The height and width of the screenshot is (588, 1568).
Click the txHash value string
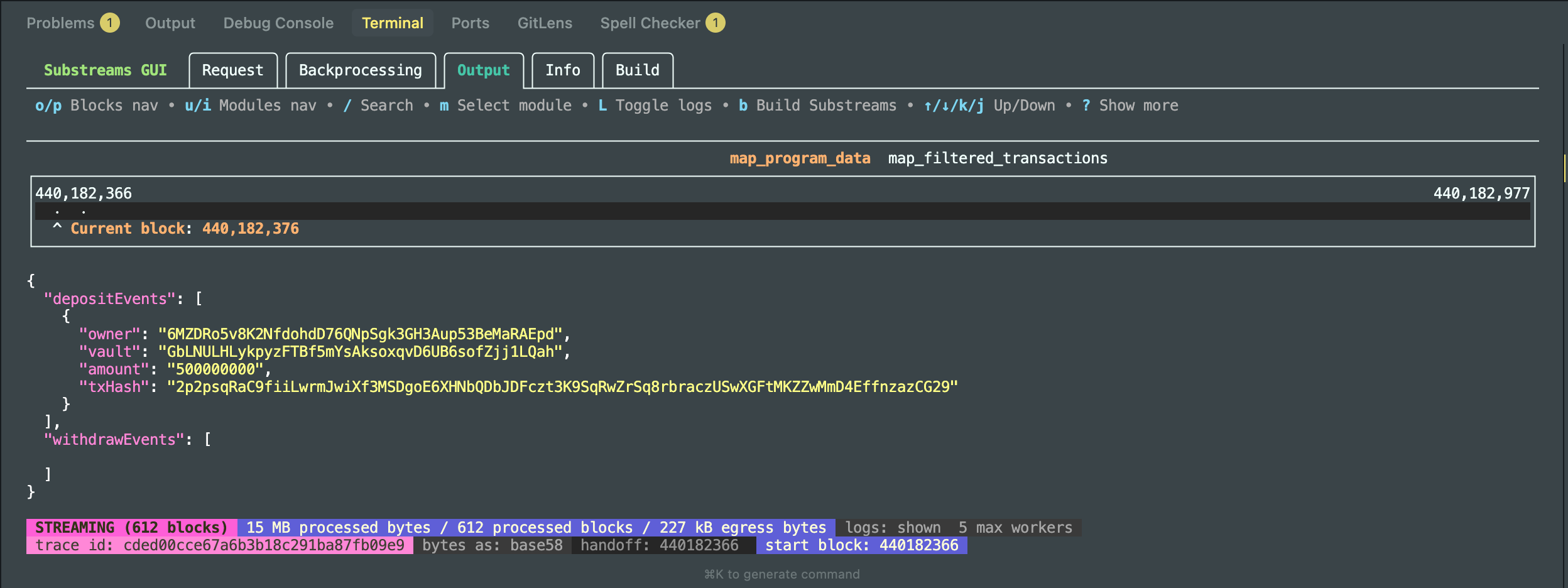[x=562, y=387]
